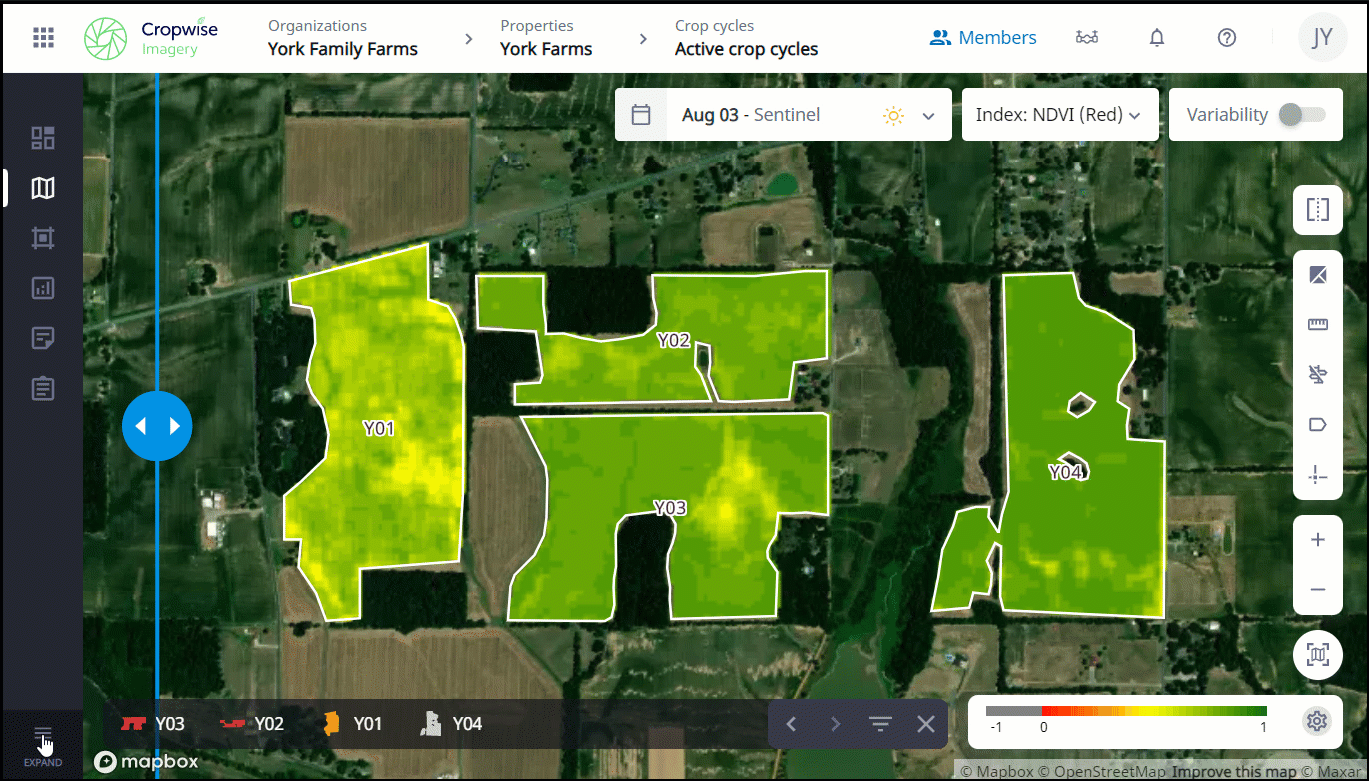This screenshot has width=1369, height=781.
Task: Click the Members link
Action: [983, 38]
